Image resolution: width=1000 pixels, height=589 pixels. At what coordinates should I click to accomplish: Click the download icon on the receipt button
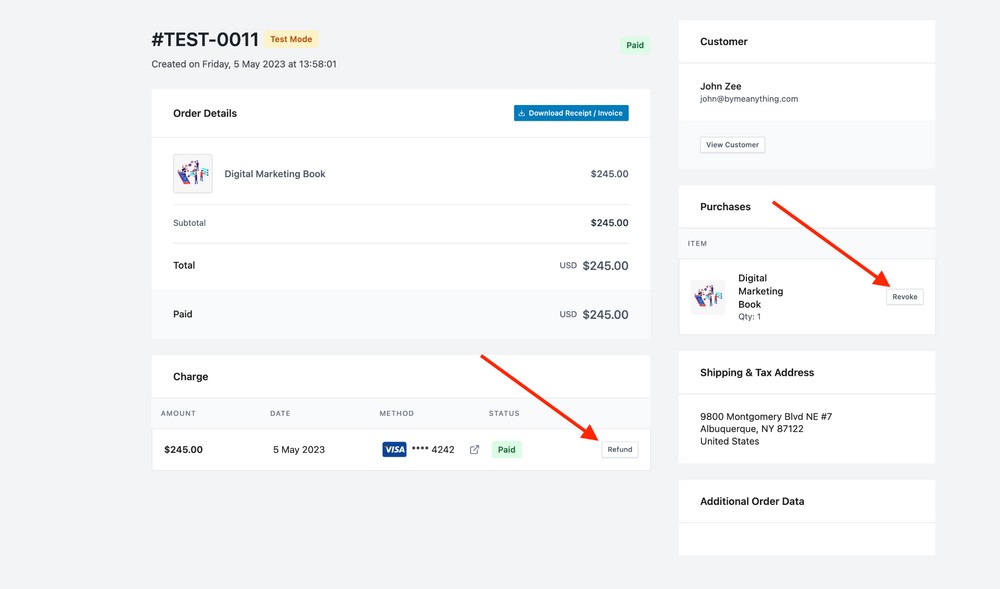(522, 113)
